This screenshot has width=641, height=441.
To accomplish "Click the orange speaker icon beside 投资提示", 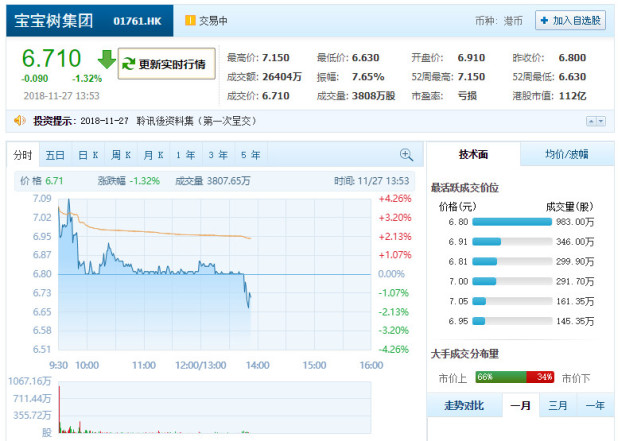I will tap(19, 121).
